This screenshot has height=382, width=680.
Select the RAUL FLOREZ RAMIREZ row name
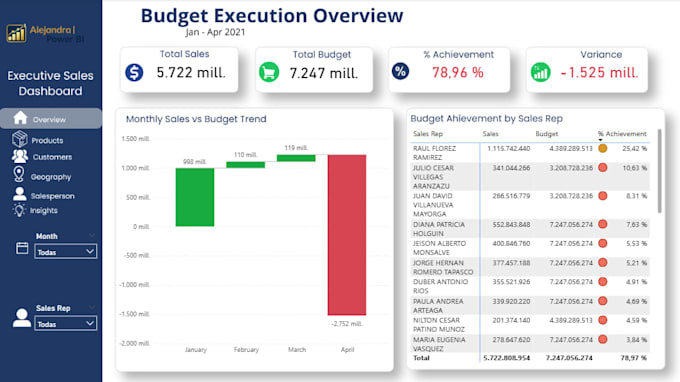coord(434,153)
